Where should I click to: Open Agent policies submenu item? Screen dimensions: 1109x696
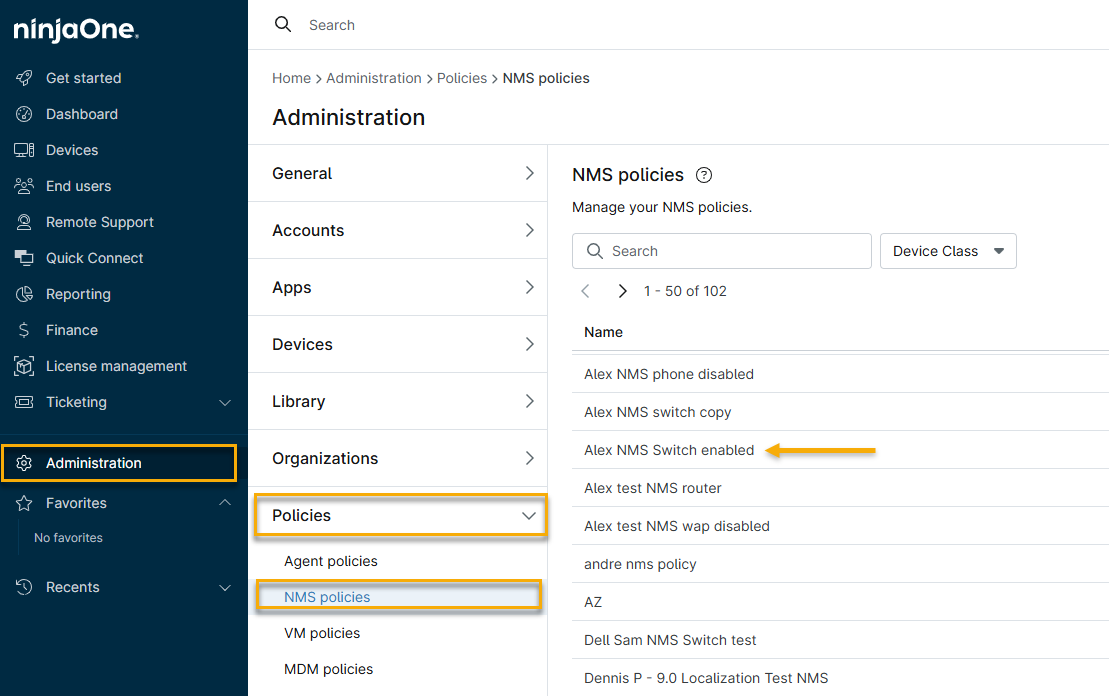coord(330,561)
